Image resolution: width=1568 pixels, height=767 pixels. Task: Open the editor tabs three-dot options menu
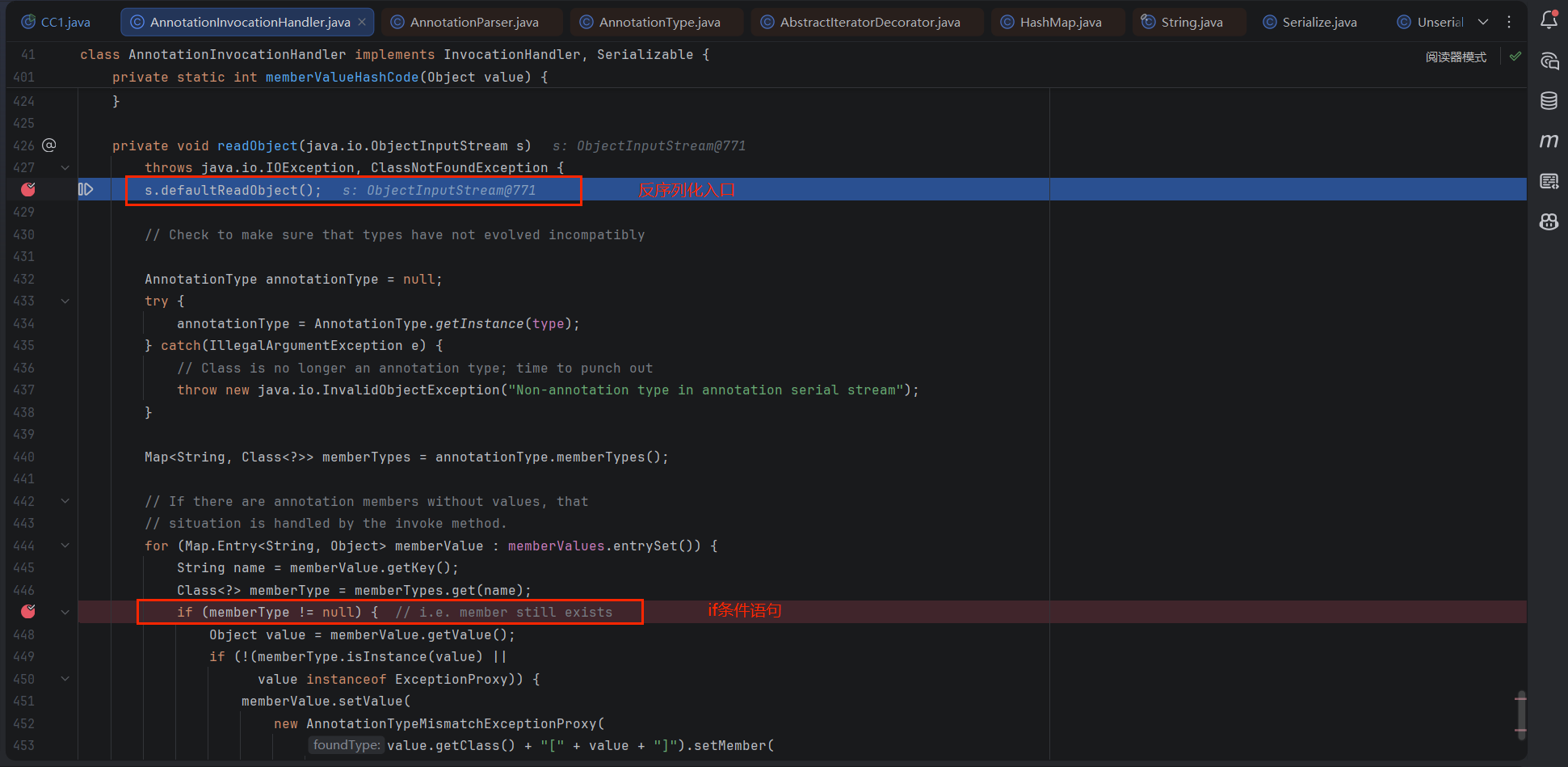(1509, 22)
